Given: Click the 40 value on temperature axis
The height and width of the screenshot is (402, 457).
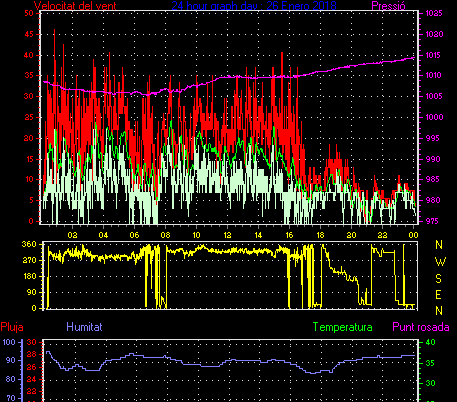Looking at the screenshot, I should click(x=431, y=342).
